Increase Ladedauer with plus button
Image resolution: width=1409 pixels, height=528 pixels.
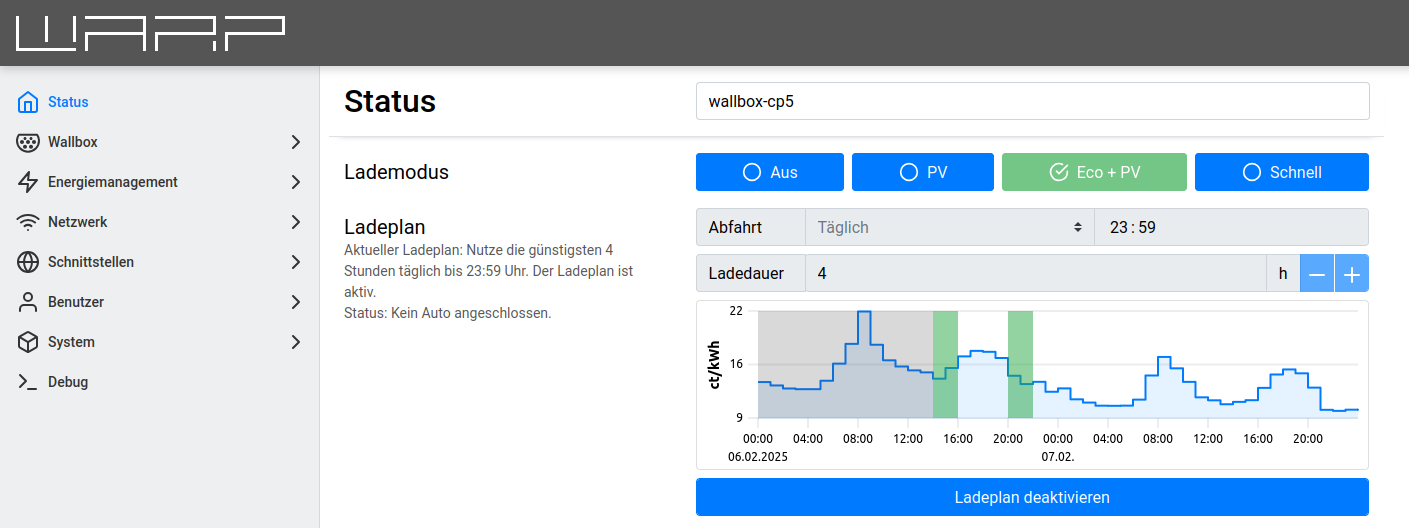pyautogui.click(x=1351, y=274)
